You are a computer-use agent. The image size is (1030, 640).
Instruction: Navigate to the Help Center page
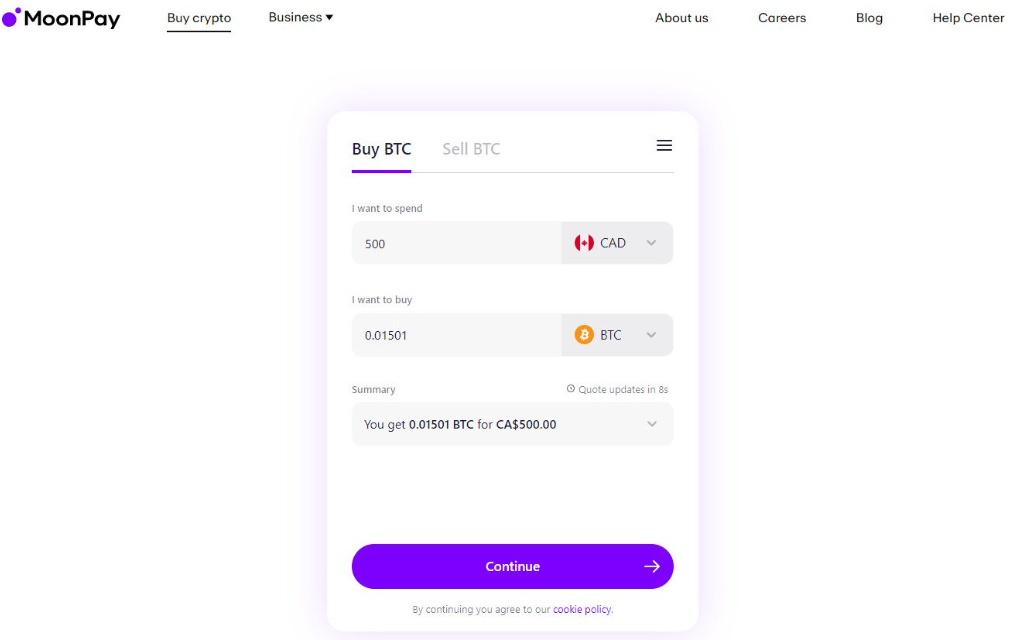[968, 17]
